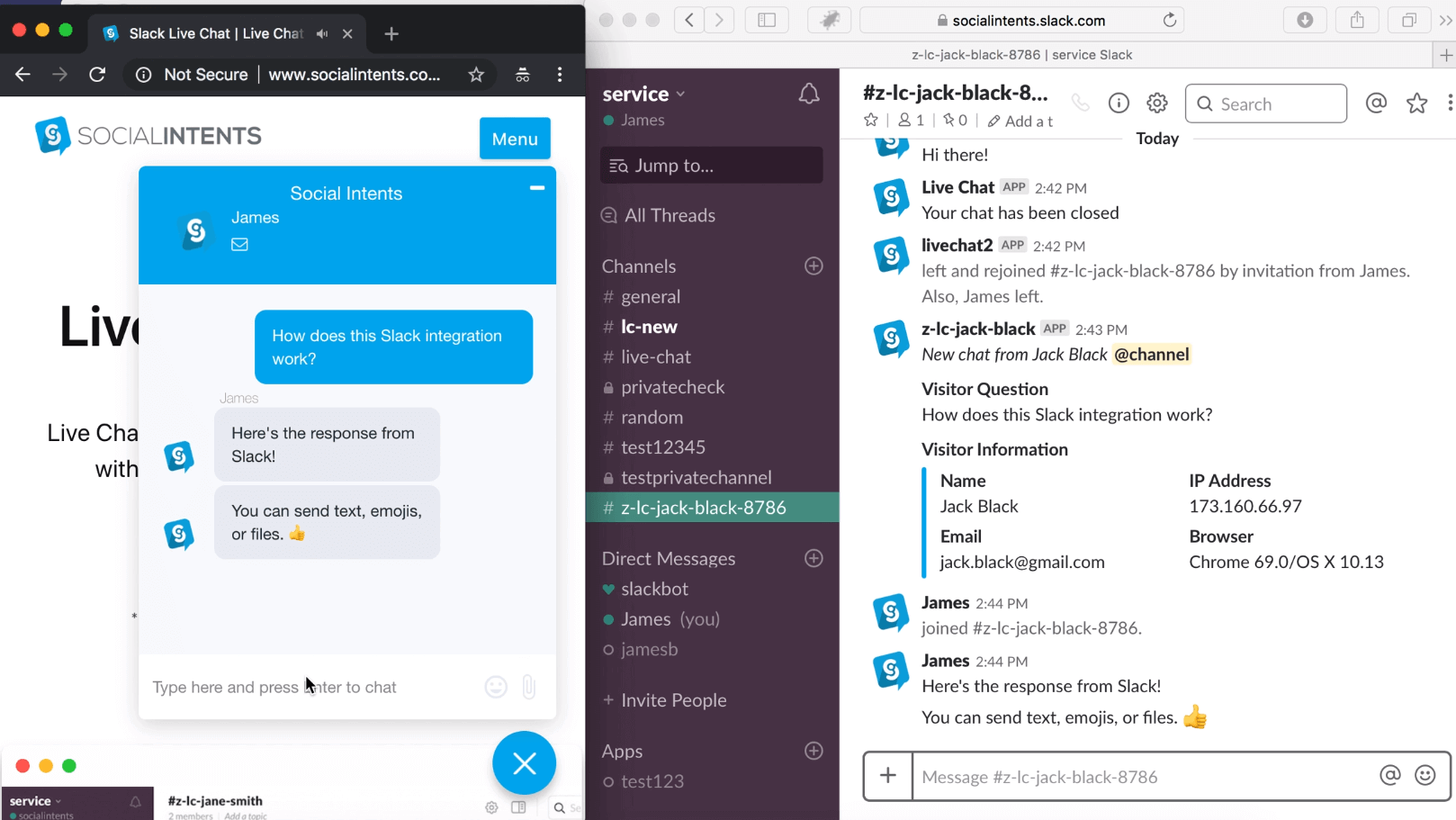Toggle the Safari sidebar button

tap(767, 20)
